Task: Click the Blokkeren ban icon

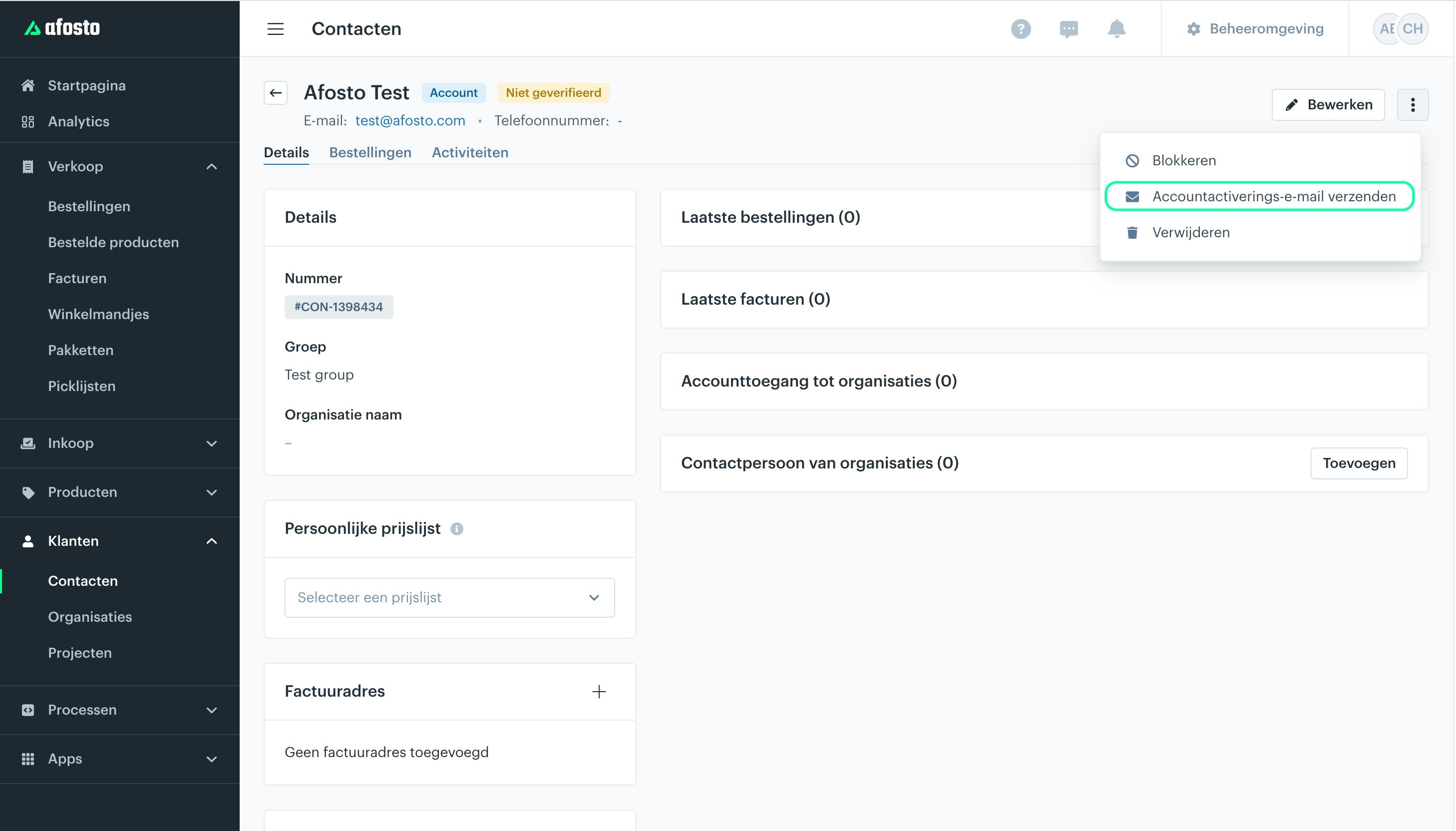Action: click(1132, 161)
